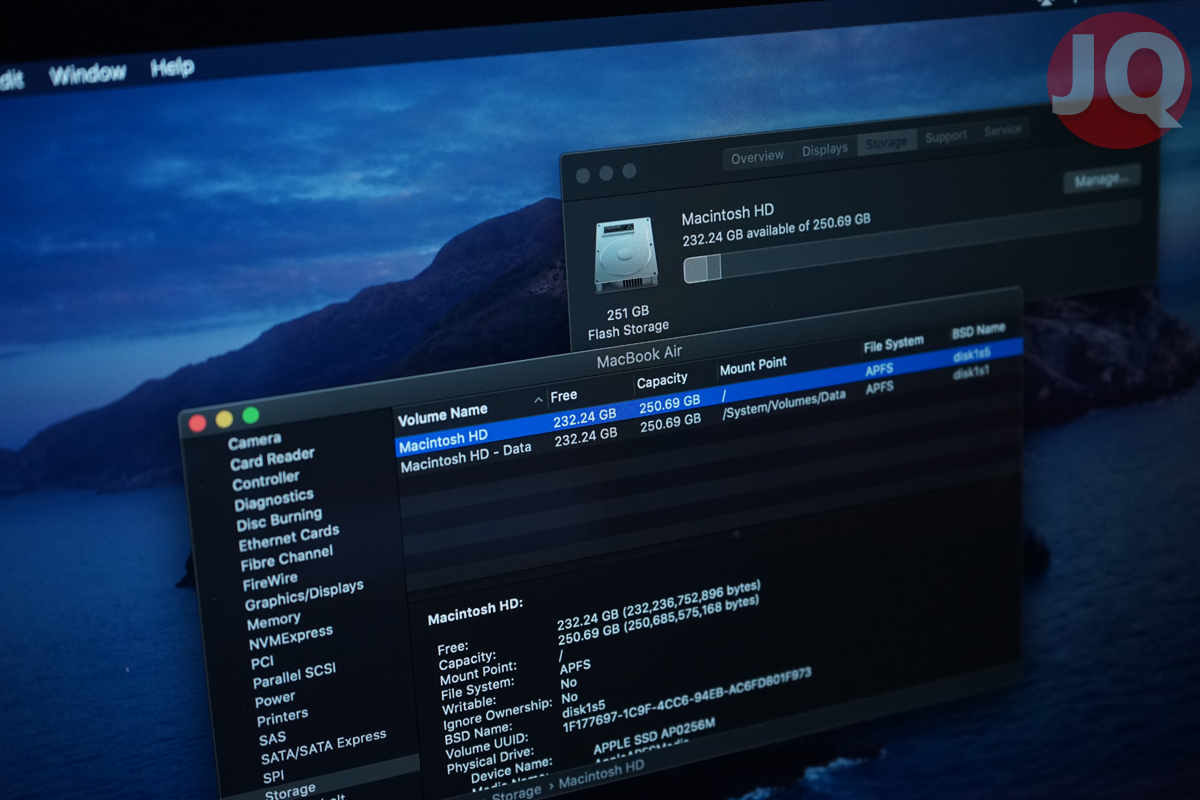The image size is (1200, 800).
Task: Select Card Reader in the sidebar
Action: (272, 459)
